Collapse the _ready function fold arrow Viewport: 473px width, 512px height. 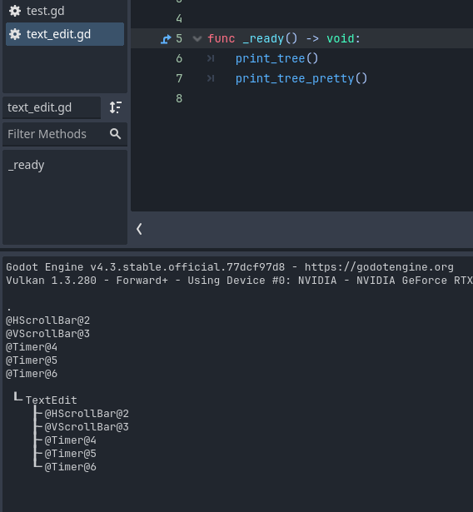pyautogui.click(x=197, y=39)
